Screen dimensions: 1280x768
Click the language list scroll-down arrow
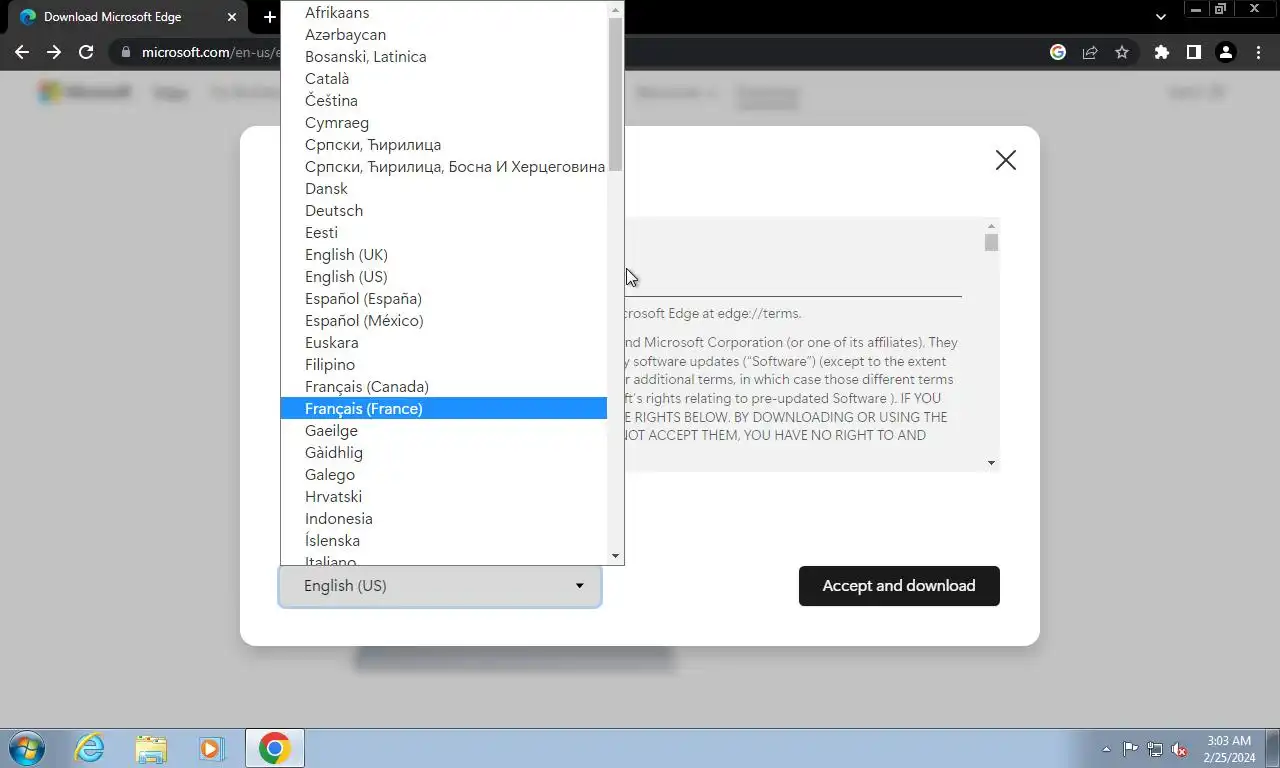click(615, 556)
